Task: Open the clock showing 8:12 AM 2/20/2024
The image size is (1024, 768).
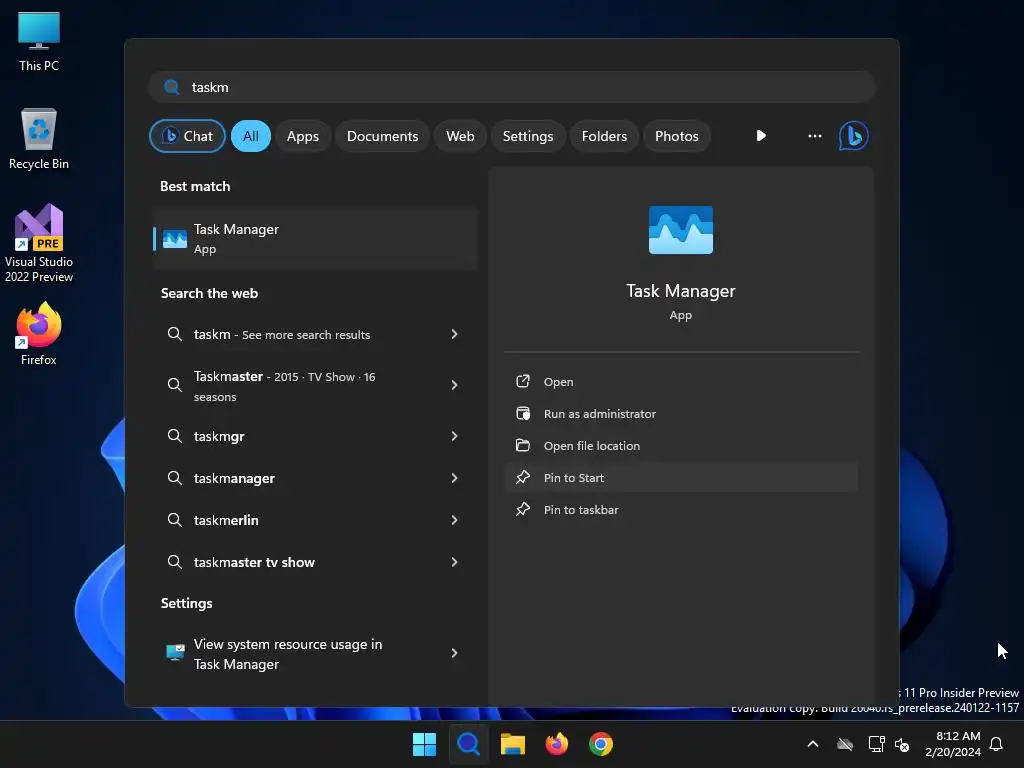Action: tap(953, 744)
